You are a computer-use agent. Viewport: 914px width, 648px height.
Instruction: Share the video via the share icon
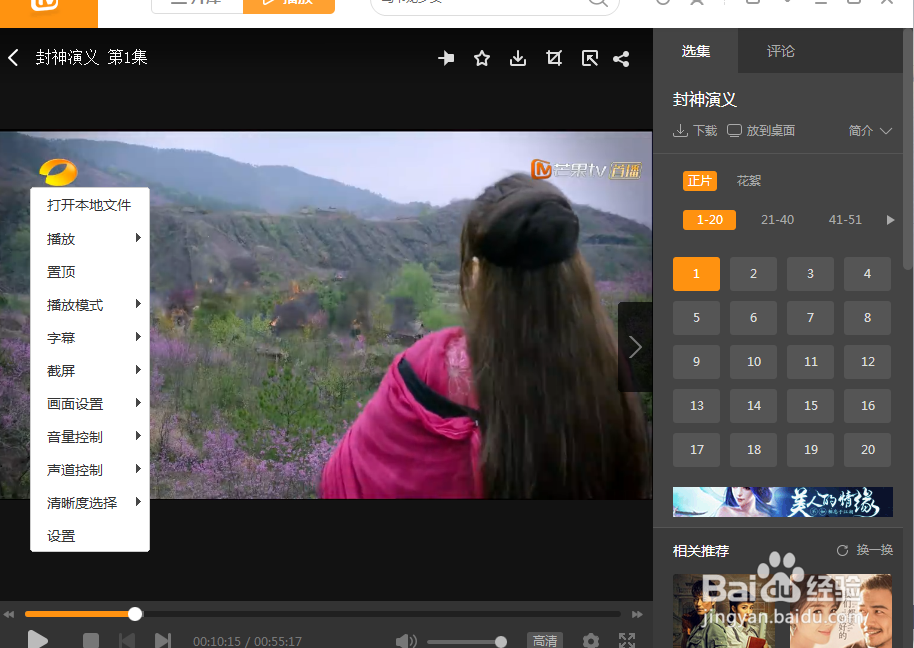click(621, 58)
